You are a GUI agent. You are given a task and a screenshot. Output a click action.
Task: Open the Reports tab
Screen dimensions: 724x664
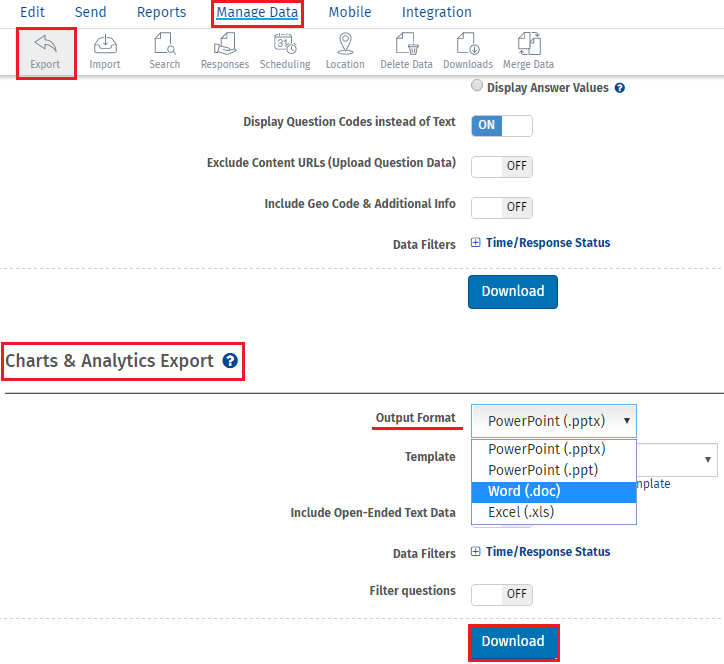pyautogui.click(x=162, y=12)
